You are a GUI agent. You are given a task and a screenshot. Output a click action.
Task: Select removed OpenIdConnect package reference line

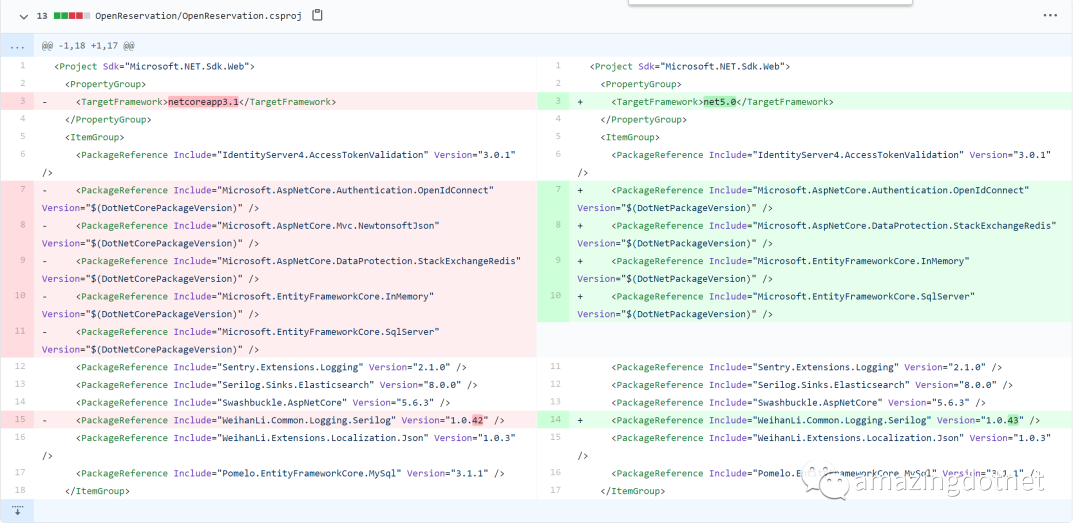[x=285, y=198]
